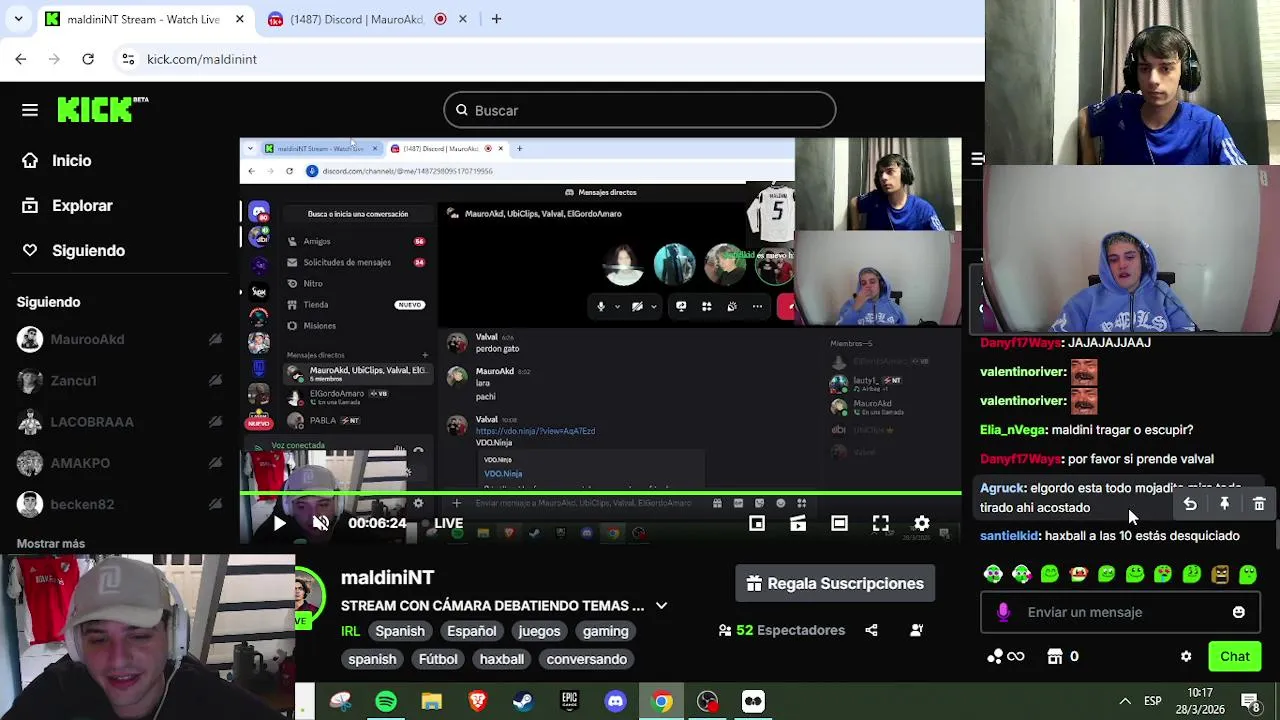The height and width of the screenshot is (720, 1280).
Task: Type in Enviar un mensaje field
Action: pos(1120,612)
